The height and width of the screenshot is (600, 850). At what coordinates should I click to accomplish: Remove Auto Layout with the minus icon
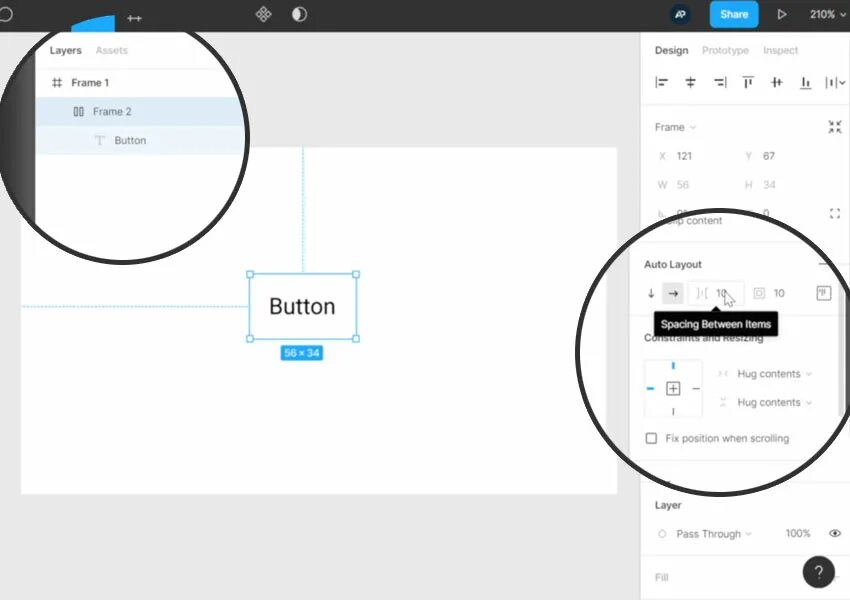tap(825, 264)
